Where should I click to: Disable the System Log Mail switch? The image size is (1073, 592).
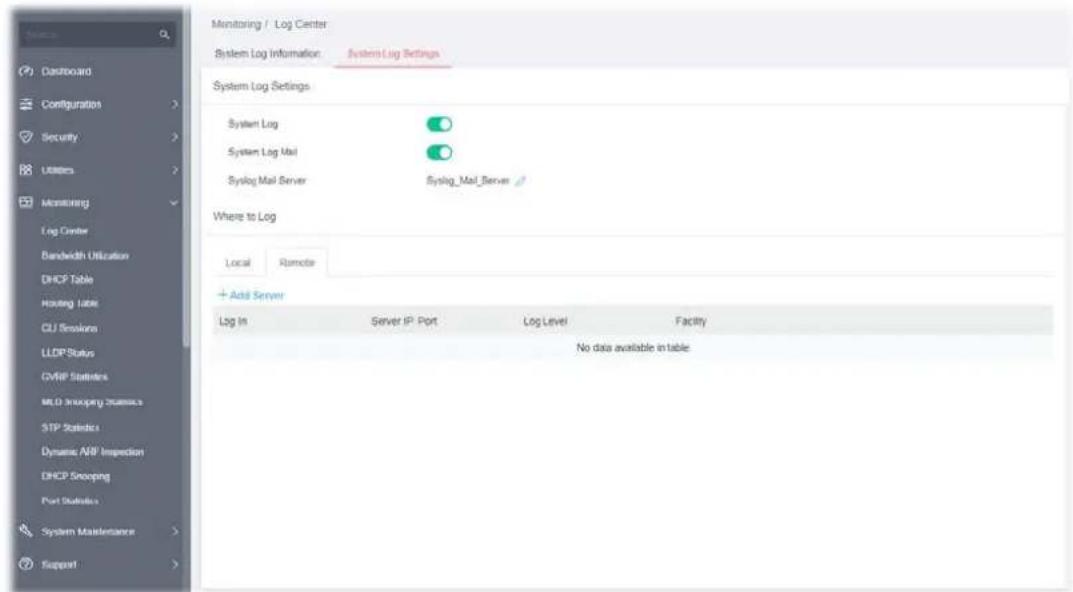tap(439, 153)
